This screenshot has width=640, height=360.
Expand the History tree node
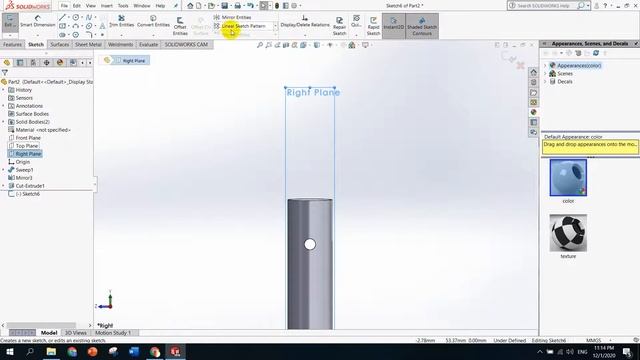pyautogui.click(x=4, y=90)
